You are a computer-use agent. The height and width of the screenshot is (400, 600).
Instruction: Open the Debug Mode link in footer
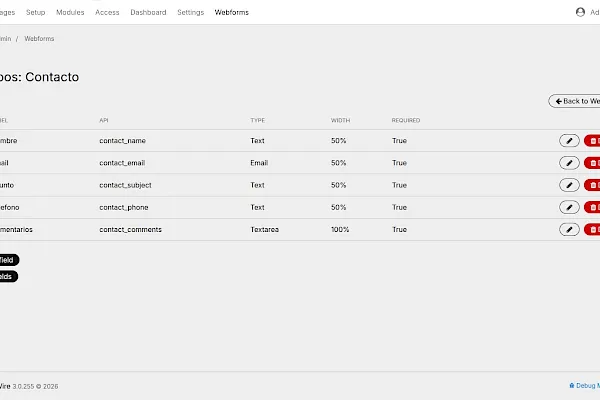[585, 386]
